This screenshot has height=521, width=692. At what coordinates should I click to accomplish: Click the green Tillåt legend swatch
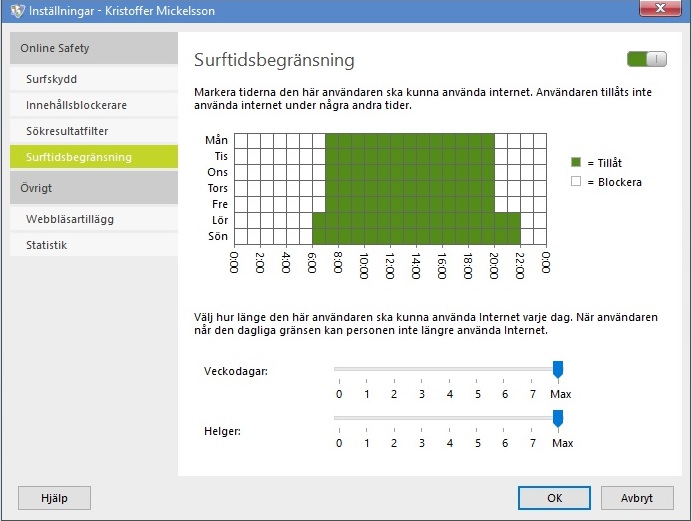(x=576, y=162)
